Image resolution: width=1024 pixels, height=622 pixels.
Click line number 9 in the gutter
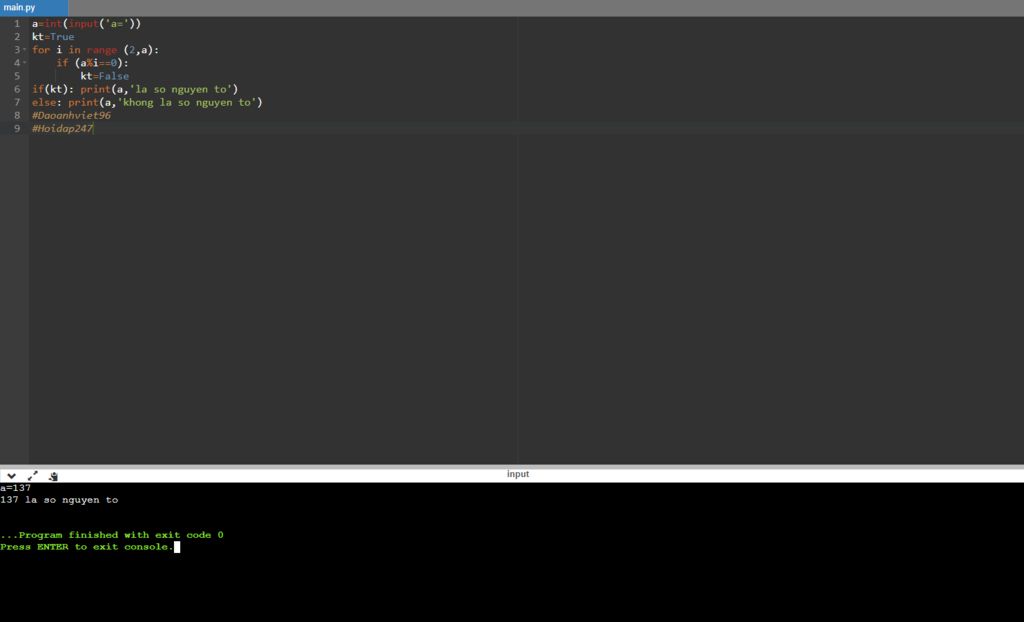click(x=17, y=129)
